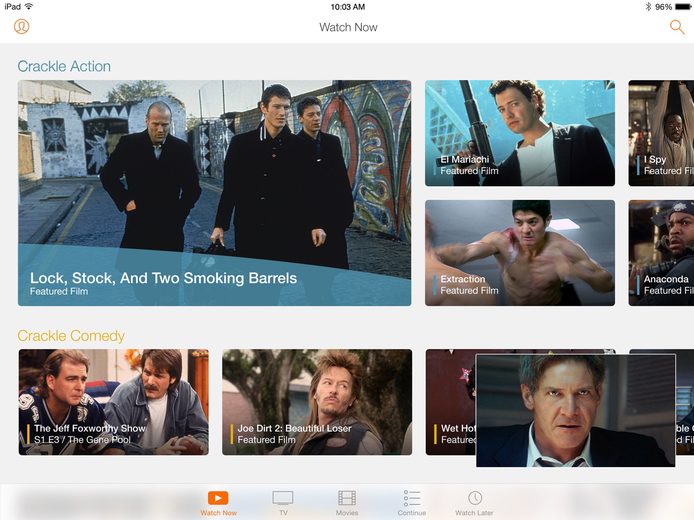Screen dimensions: 694x520
Task: Select the Extraction featured film tile
Action: pos(520,253)
